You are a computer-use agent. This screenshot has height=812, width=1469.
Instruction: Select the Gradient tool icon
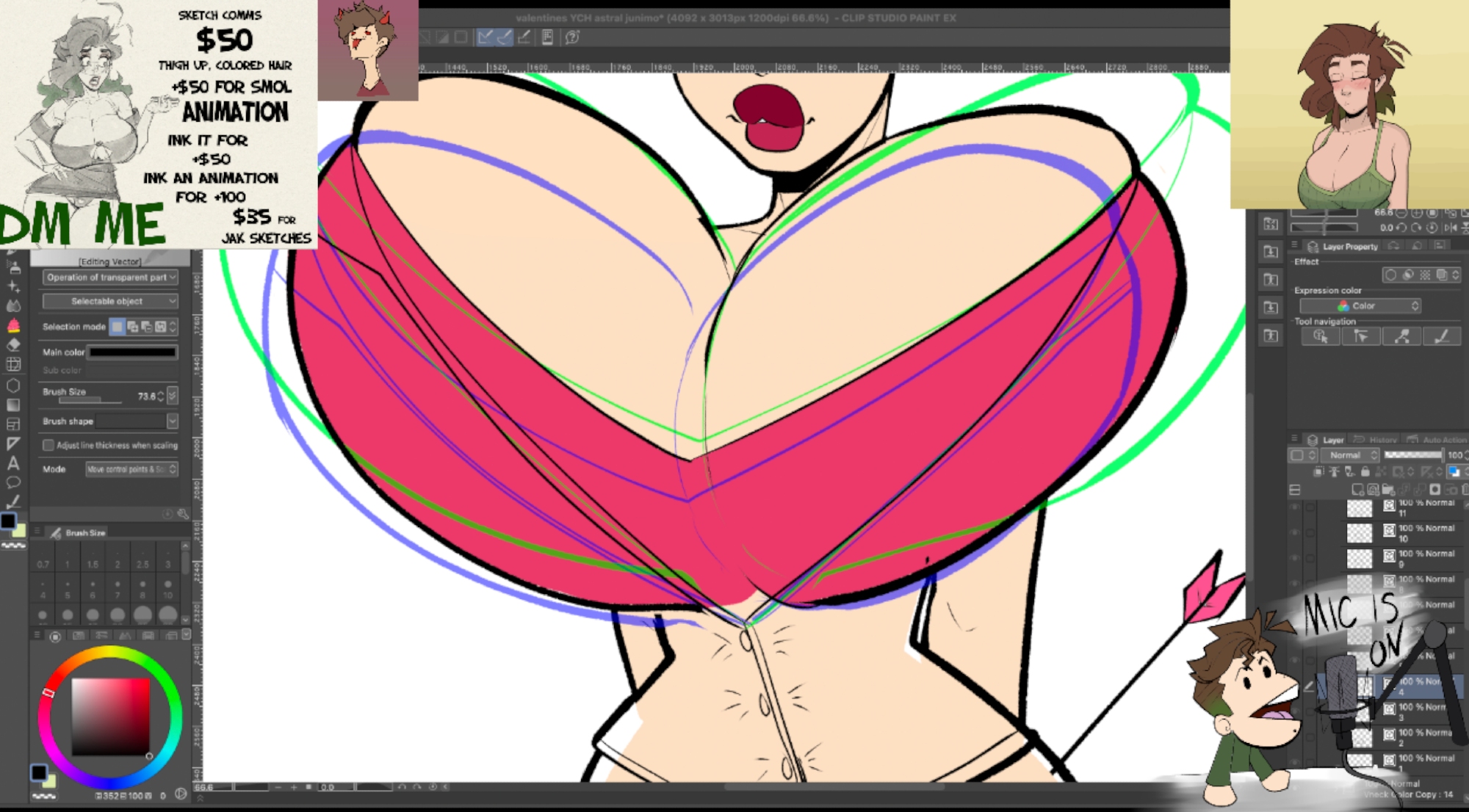(13, 405)
